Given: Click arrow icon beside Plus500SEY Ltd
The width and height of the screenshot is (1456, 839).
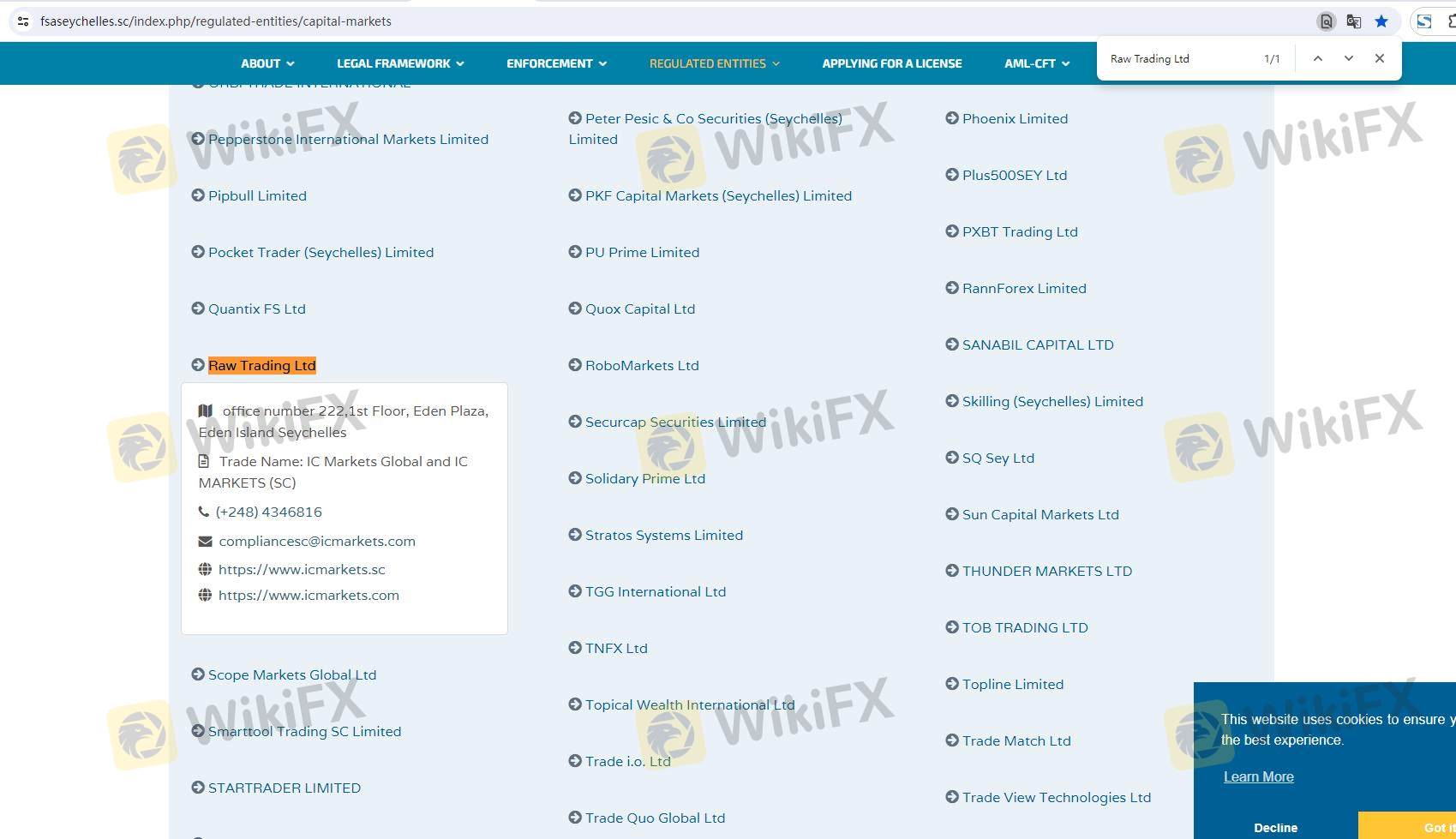Looking at the screenshot, I should pyautogui.click(x=952, y=175).
